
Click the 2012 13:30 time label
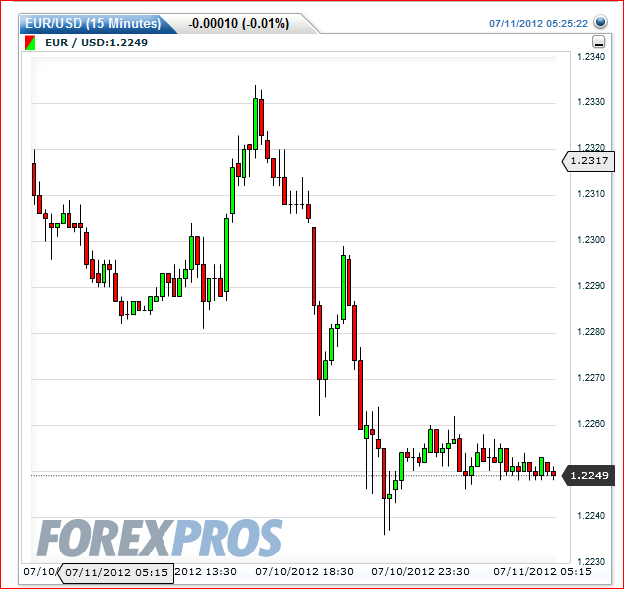coord(205,572)
